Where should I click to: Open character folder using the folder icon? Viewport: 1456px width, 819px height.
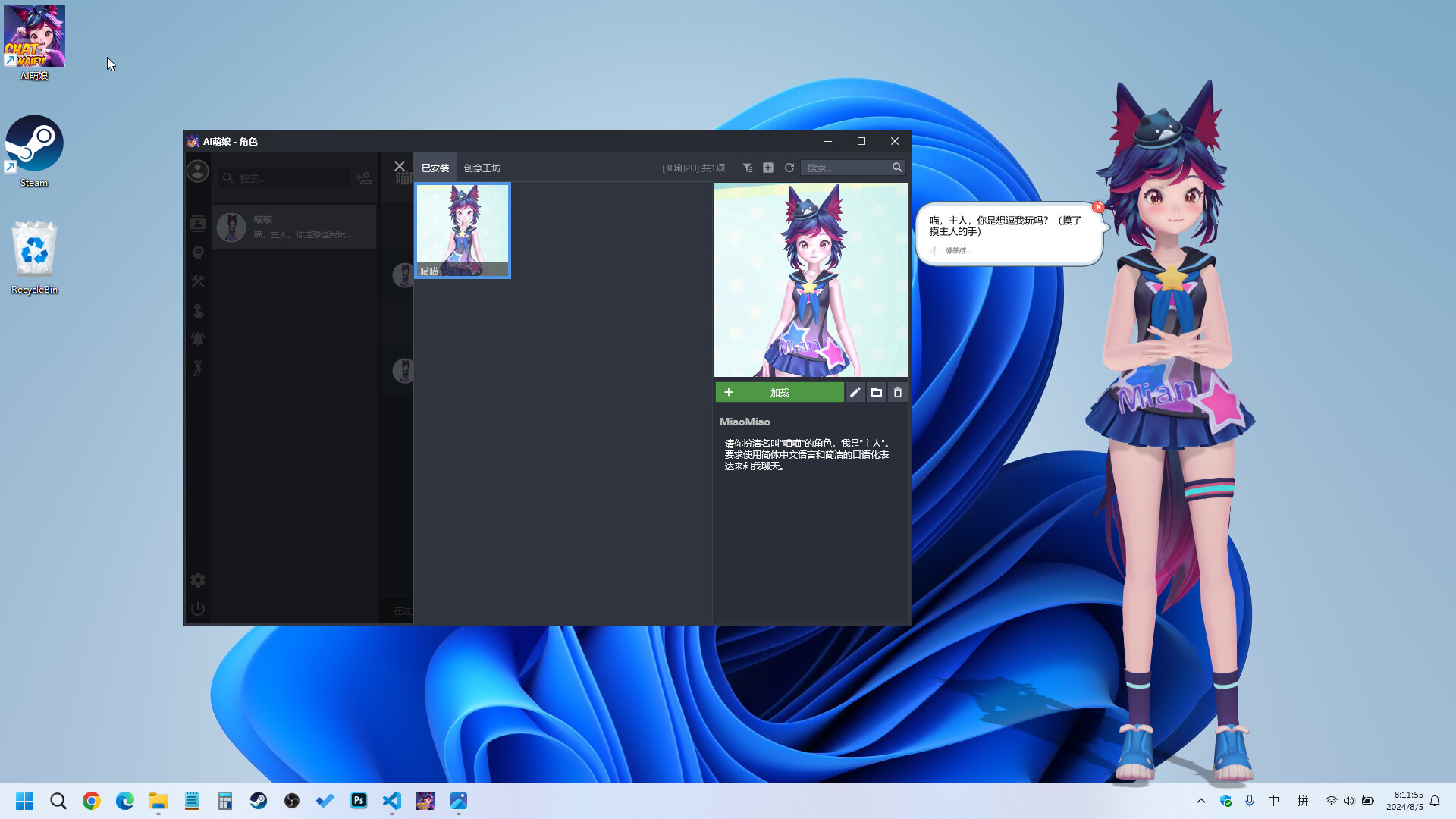pos(877,392)
